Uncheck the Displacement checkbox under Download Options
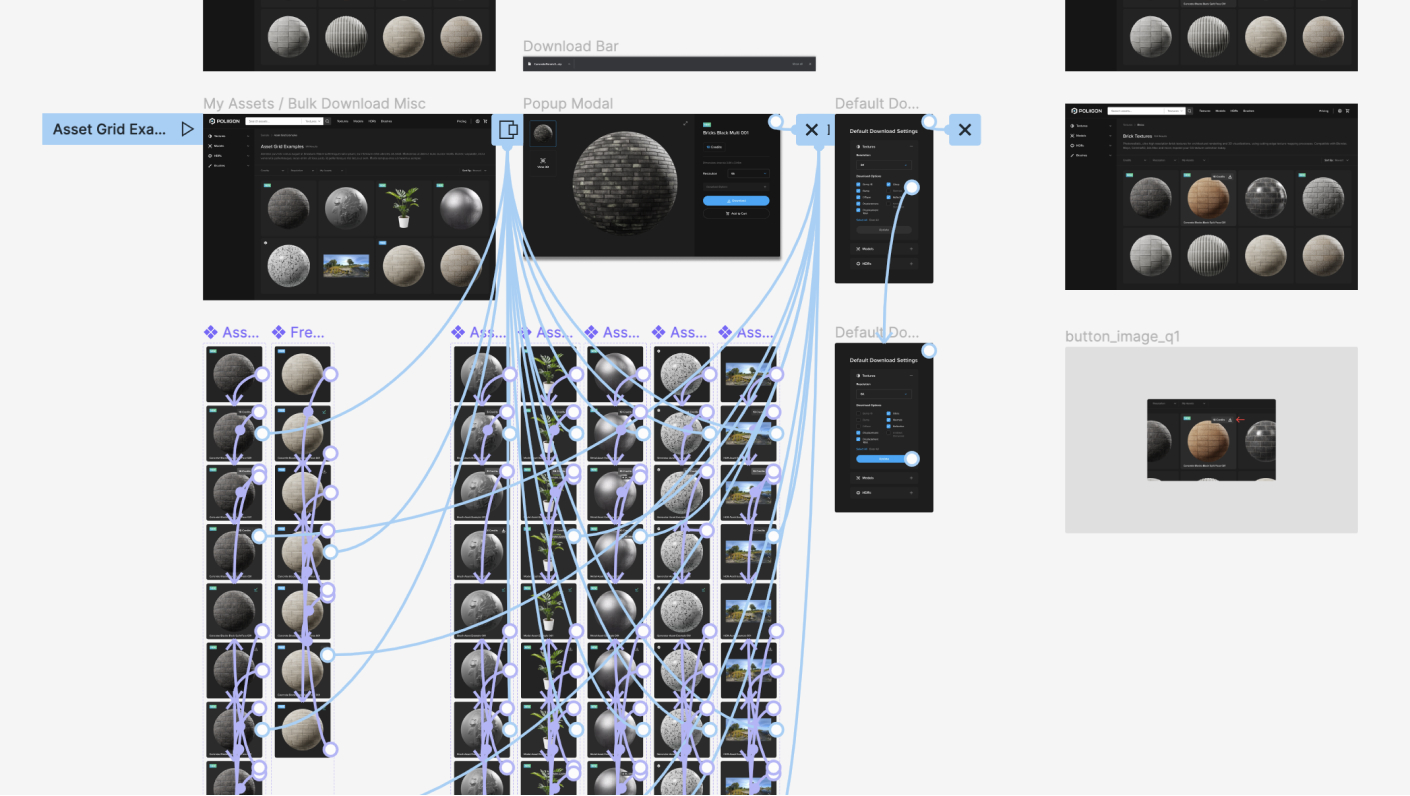This screenshot has width=1410, height=796. click(858, 203)
